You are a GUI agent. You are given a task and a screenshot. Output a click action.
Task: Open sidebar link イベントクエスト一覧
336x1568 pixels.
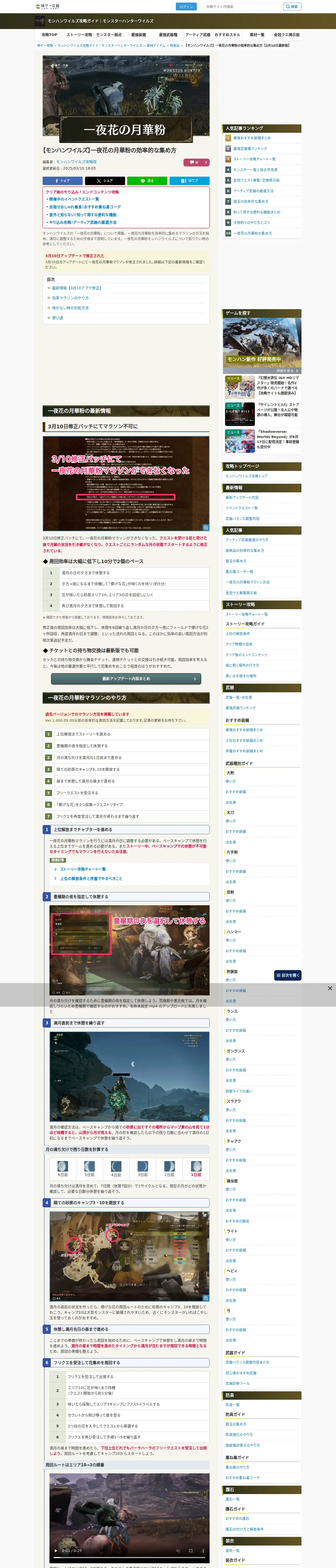(x=242, y=508)
